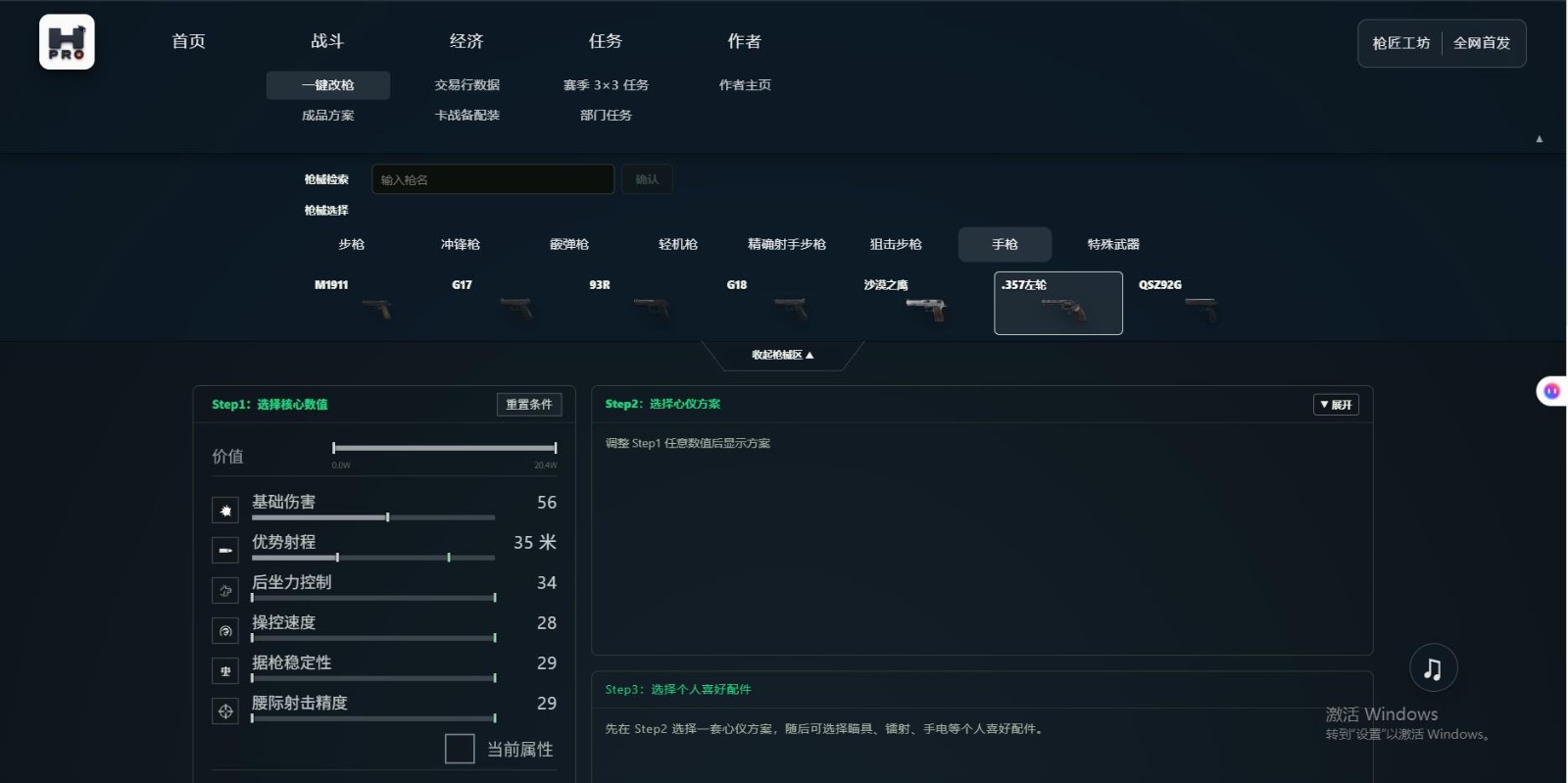The height and width of the screenshot is (783, 1568).
Task: Click the 后坐力控制 stat icon
Action: pyautogui.click(x=225, y=591)
